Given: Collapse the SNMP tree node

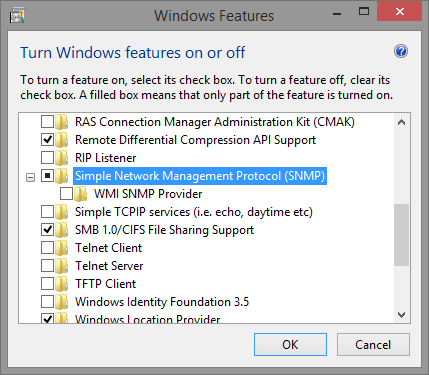Looking at the screenshot, I should point(30,178).
